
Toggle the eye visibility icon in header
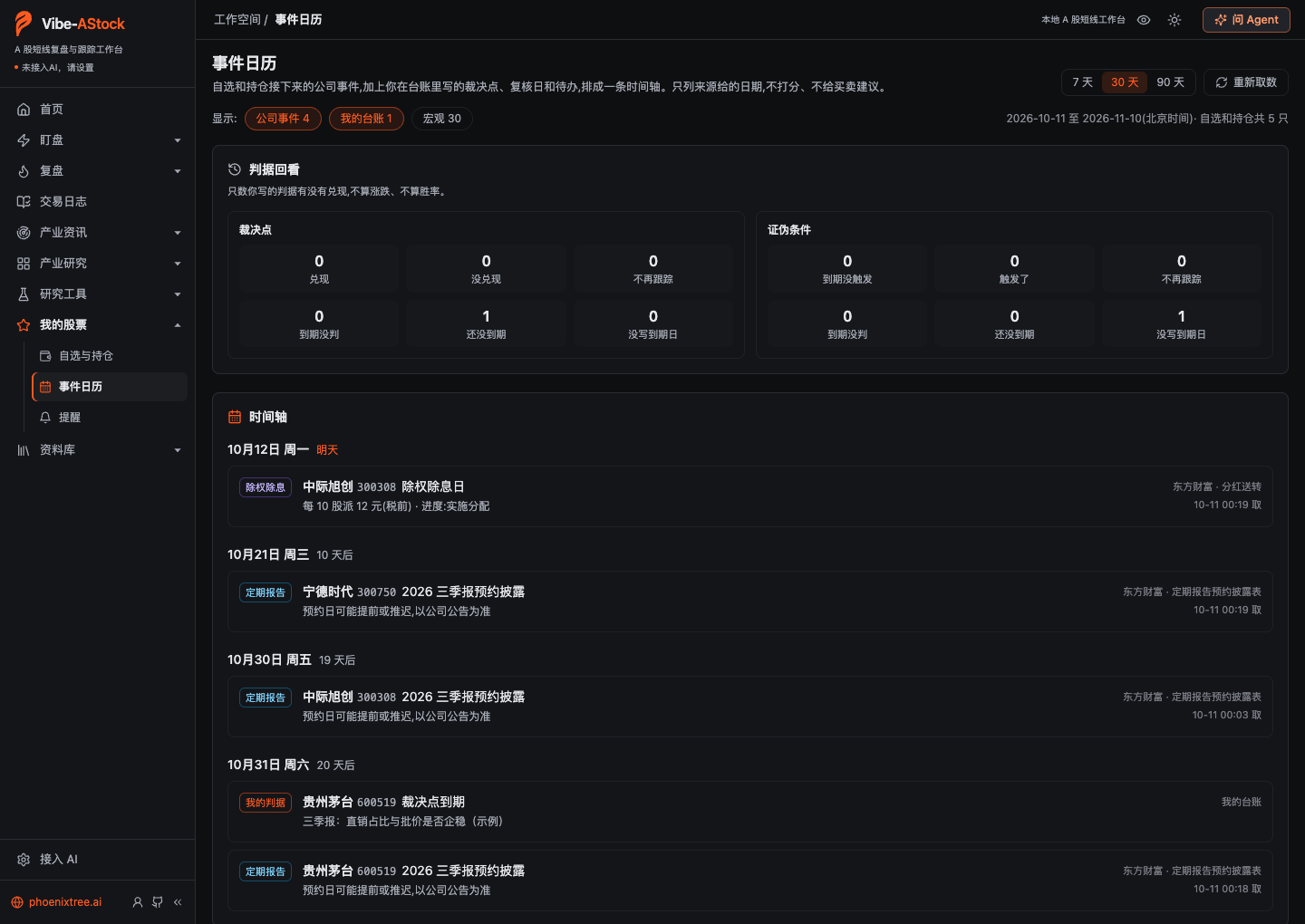coord(1144,20)
